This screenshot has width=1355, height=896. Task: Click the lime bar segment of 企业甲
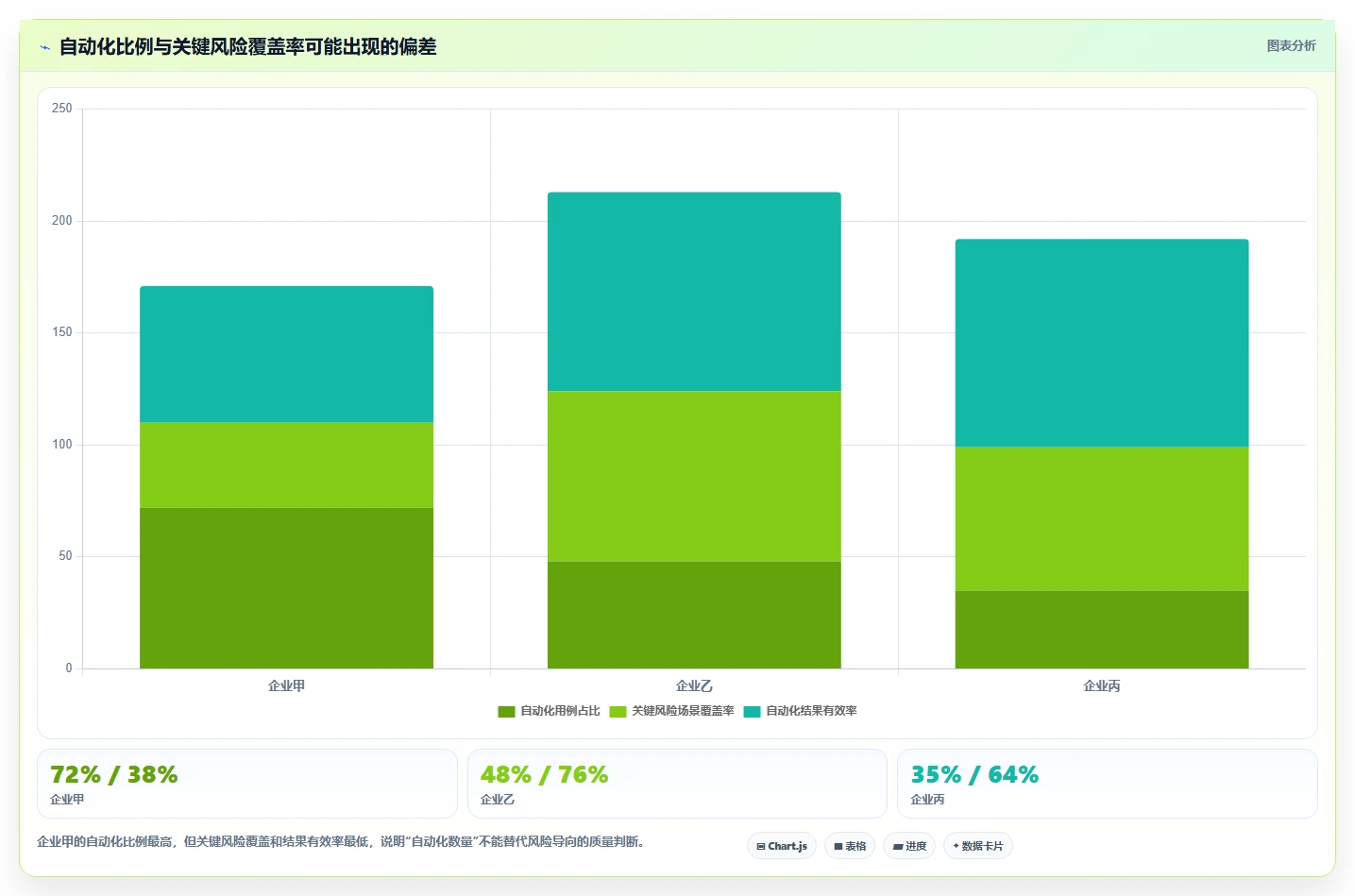point(286,465)
